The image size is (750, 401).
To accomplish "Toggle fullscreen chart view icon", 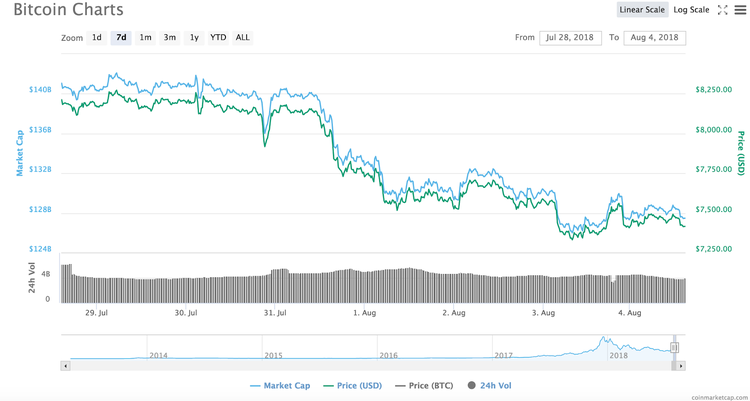I will [x=722, y=10].
